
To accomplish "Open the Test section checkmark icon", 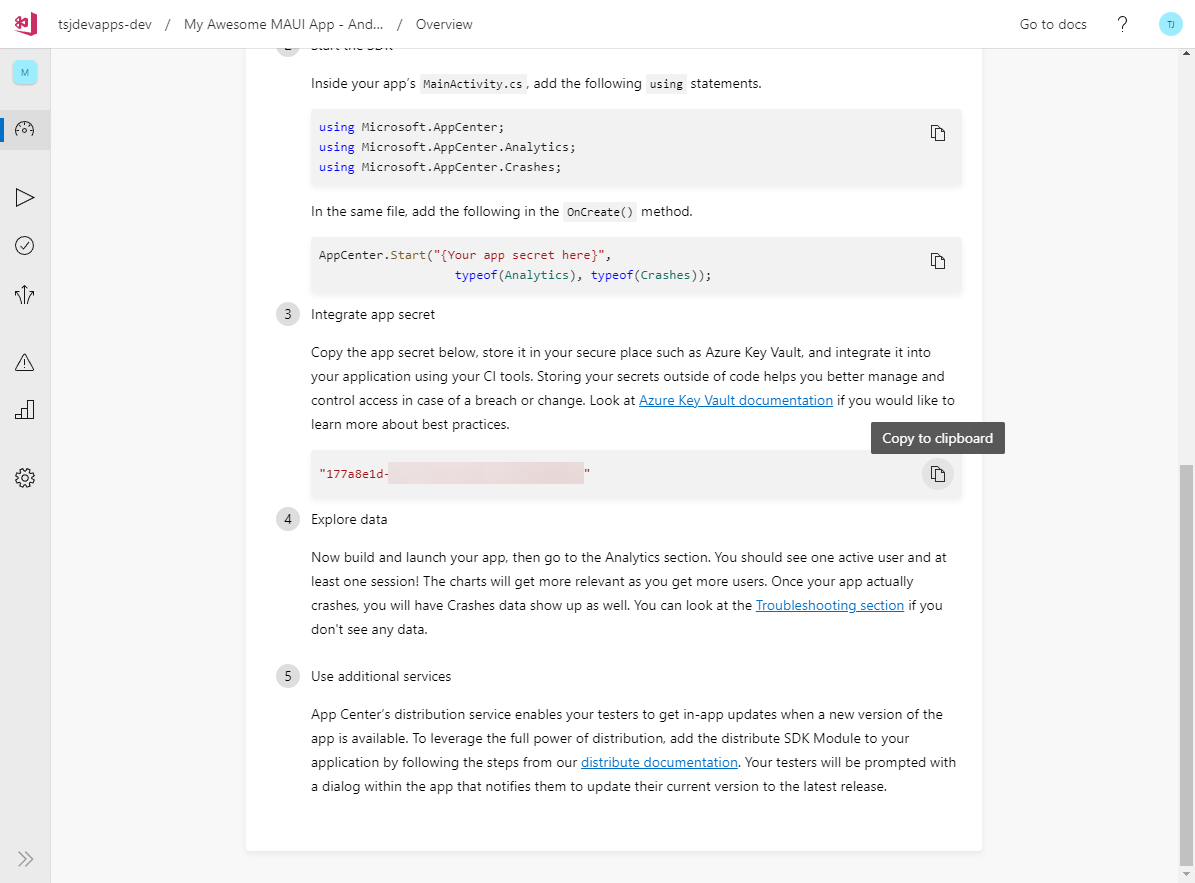I will click(x=25, y=246).
